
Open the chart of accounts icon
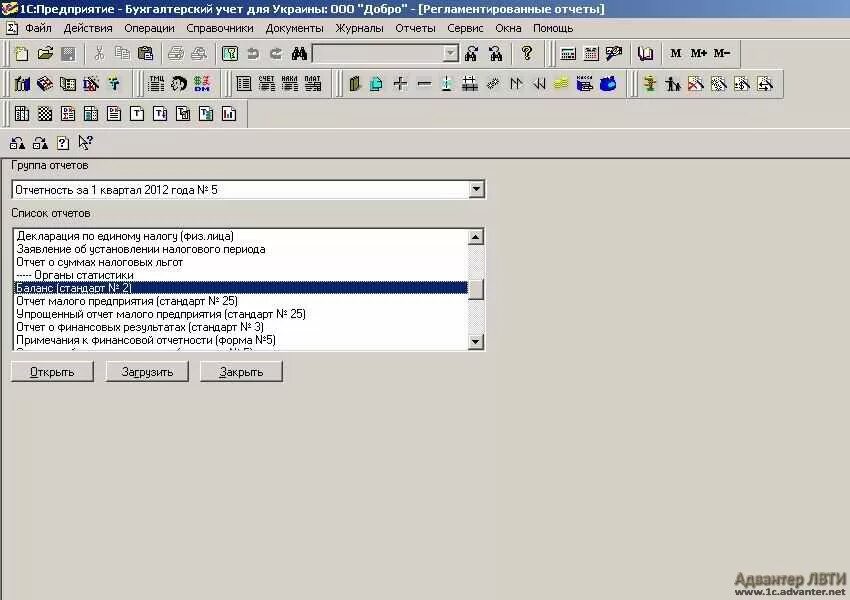(22, 83)
